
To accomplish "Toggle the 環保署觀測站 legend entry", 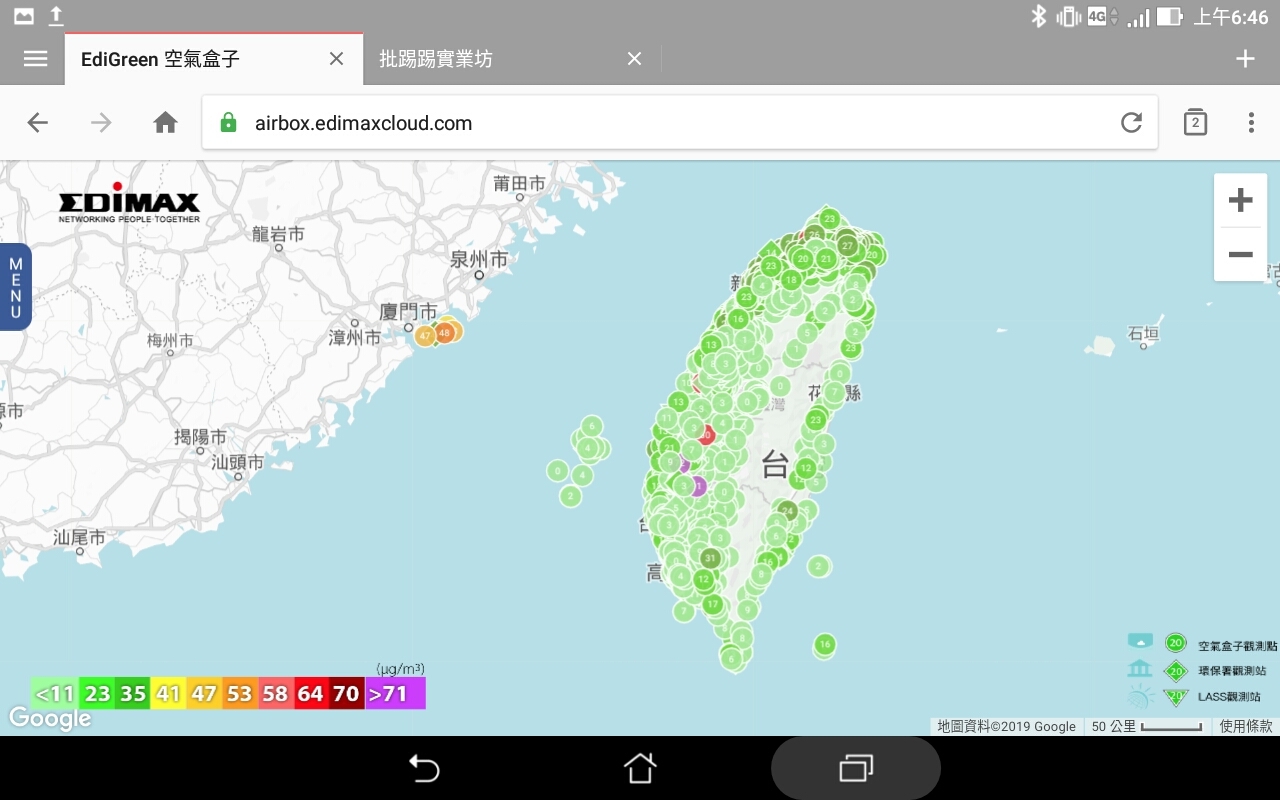I will (x=1232, y=671).
